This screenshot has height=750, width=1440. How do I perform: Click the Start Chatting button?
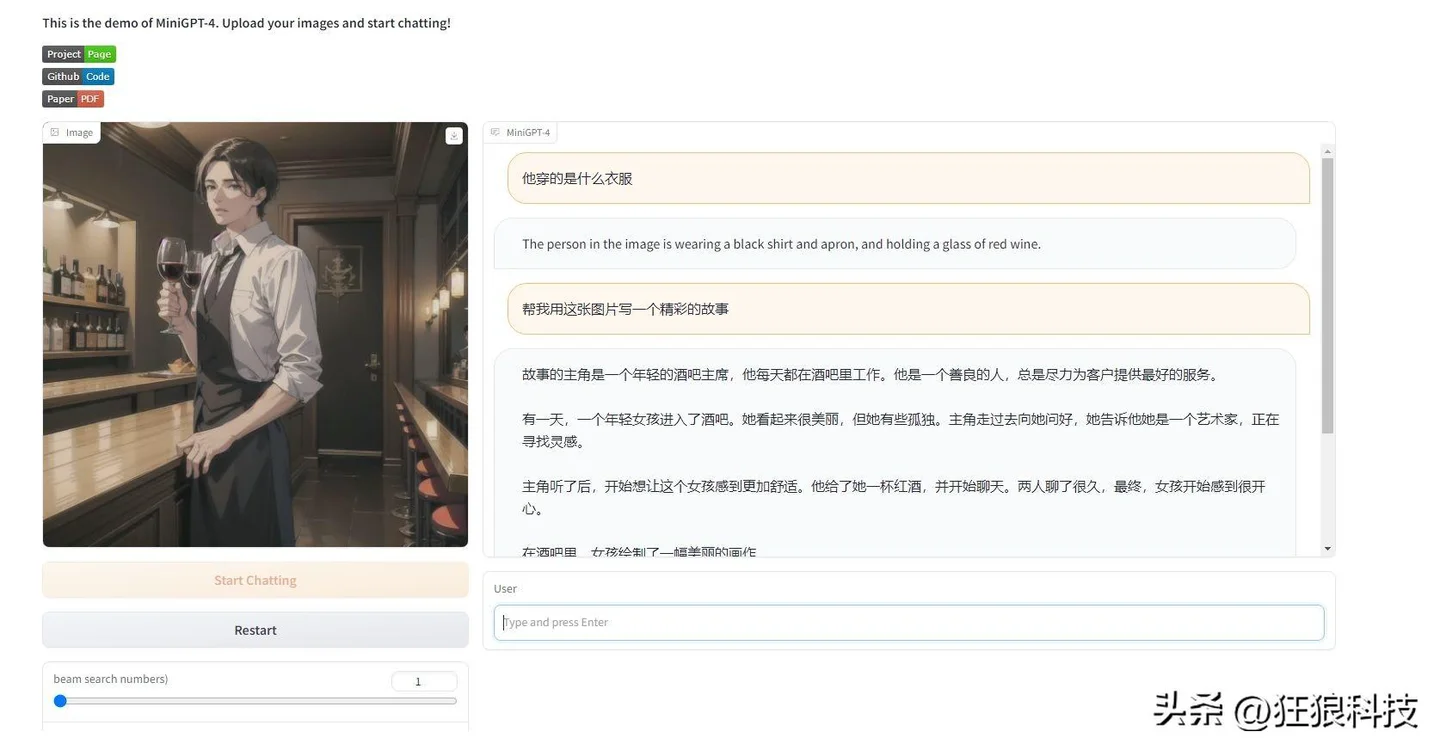tap(255, 580)
